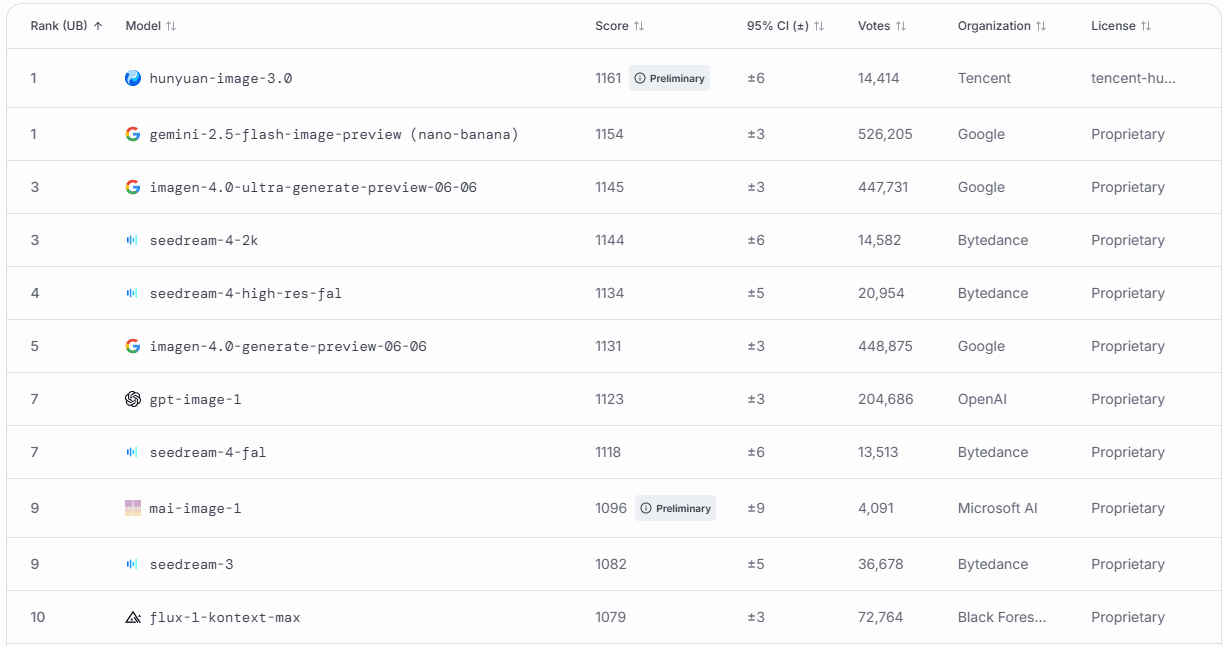Image resolution: width=1227 pixels, height=646 pixels.
Task: Click the OpenAI logo next to gpt-image-1
Action: (133, 399)
